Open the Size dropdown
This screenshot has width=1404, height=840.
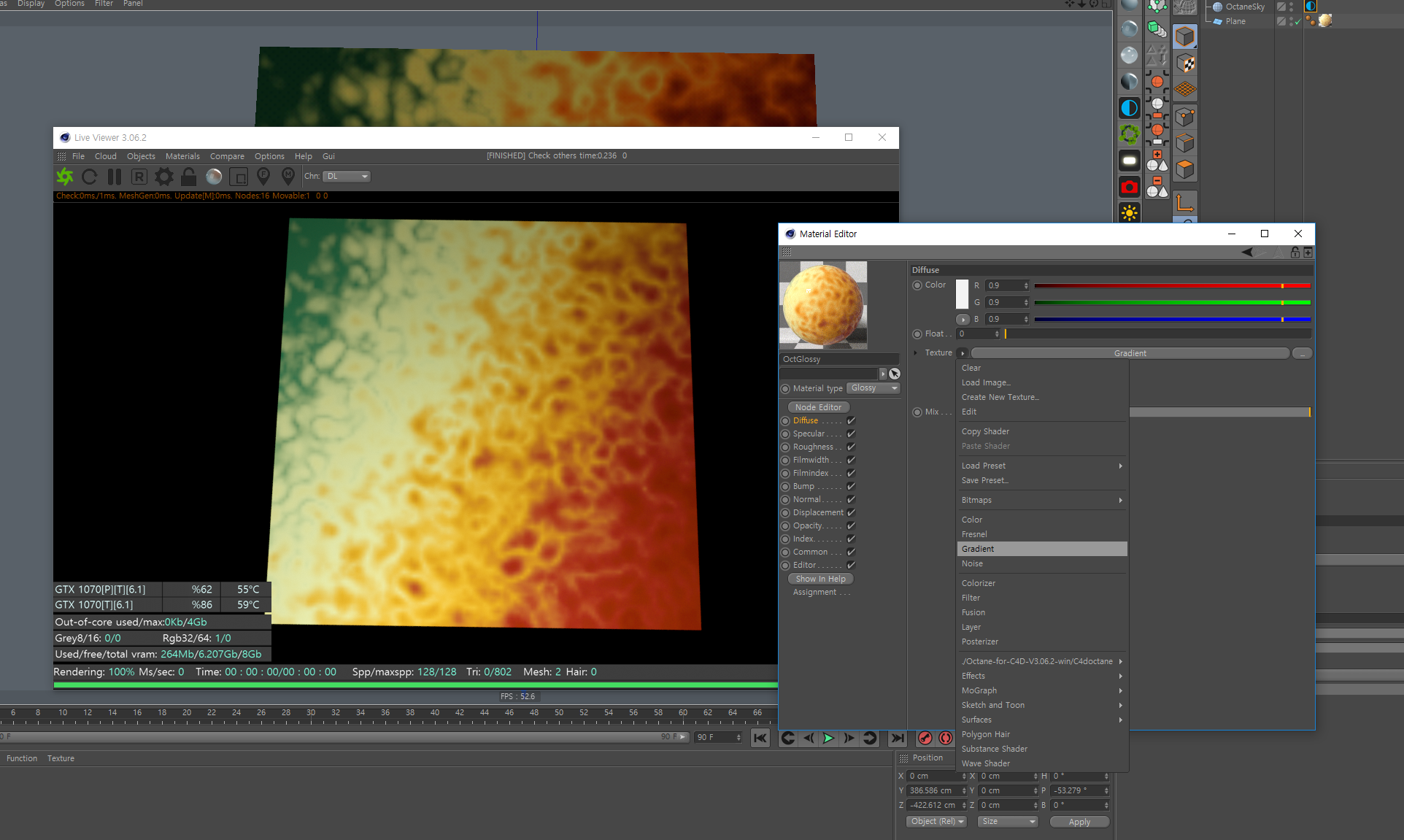pos(1008,822)
